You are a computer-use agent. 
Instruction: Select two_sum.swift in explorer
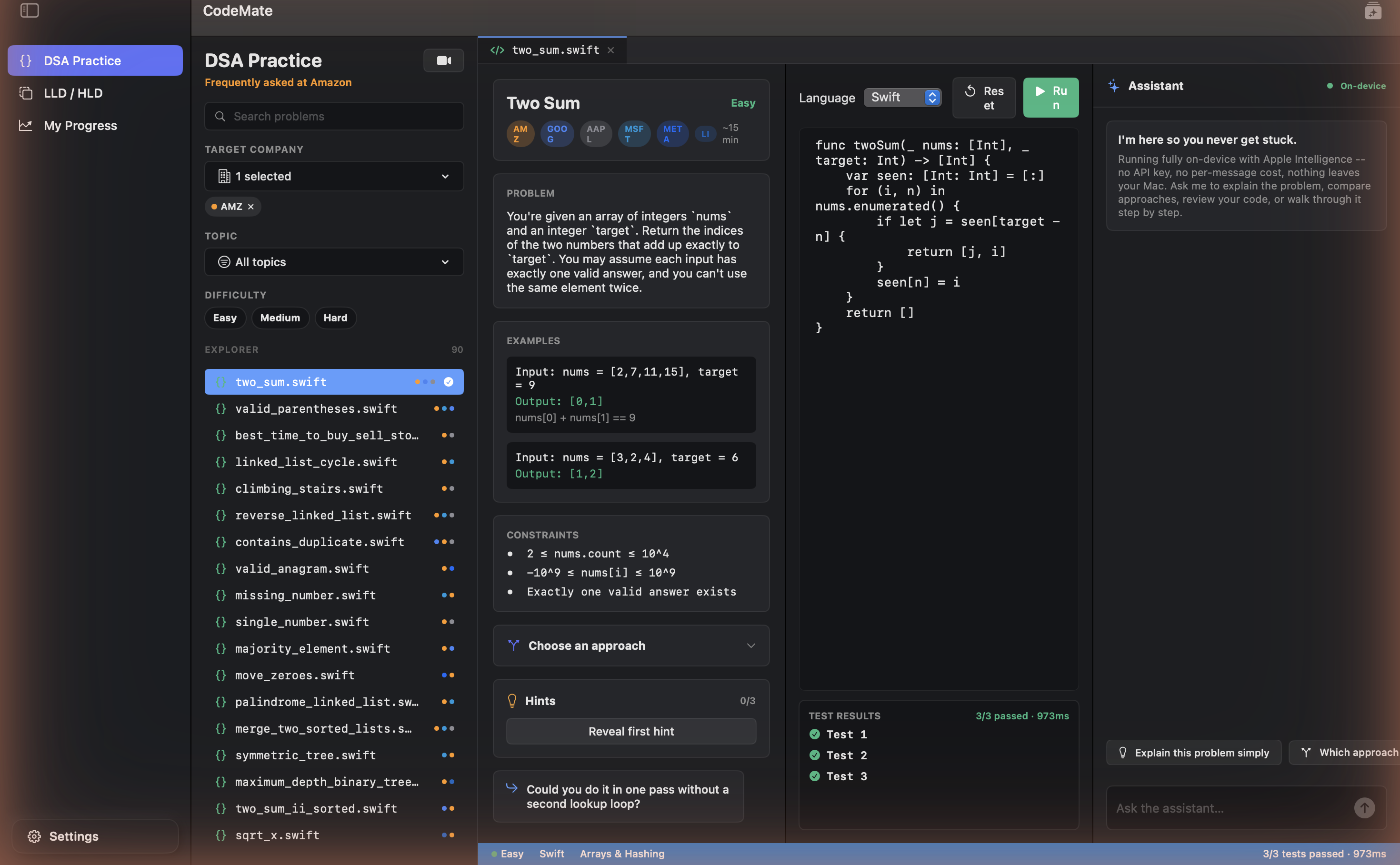(334, 382)
